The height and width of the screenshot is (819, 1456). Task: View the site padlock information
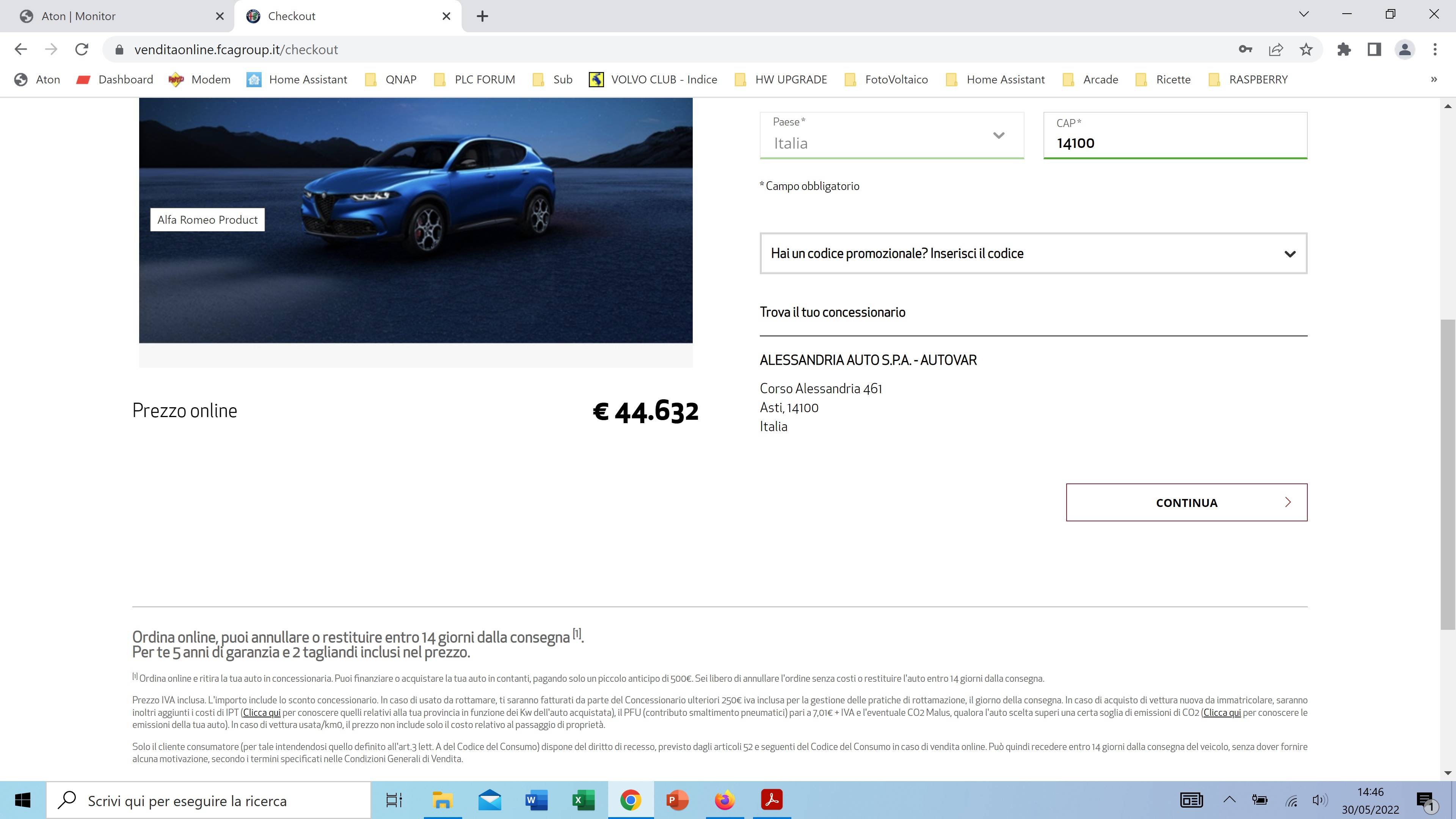pyautogui.click(x=119, y=49)
